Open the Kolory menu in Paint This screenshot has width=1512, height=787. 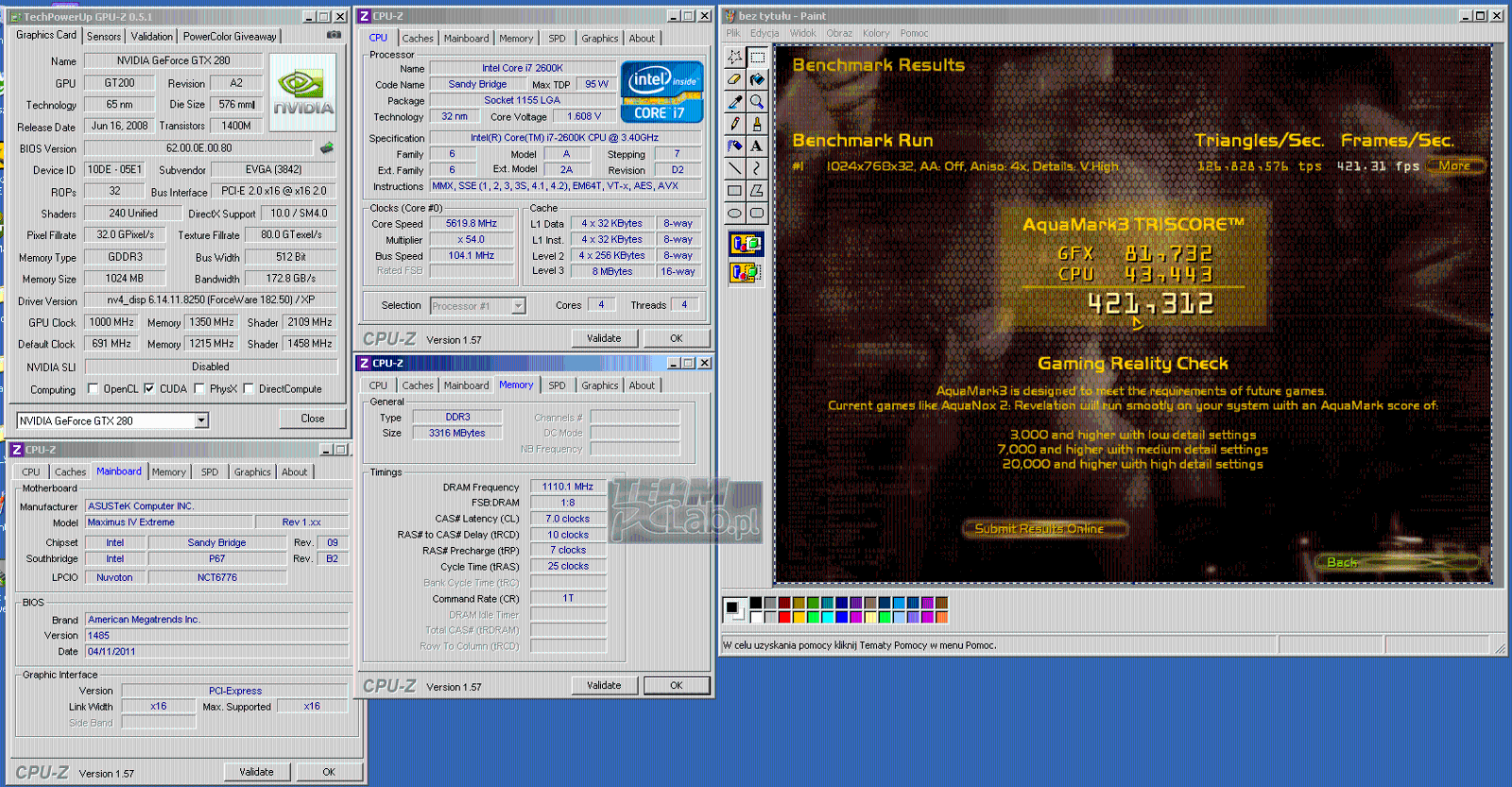[876, 33]
